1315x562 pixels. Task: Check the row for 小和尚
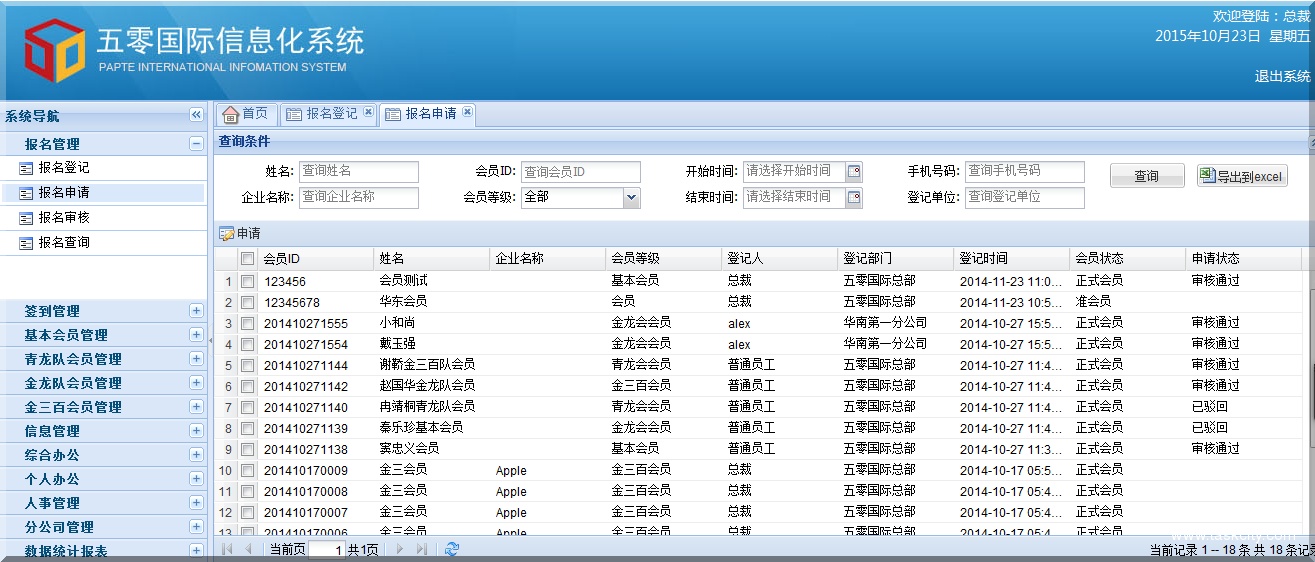coord(247,324)
